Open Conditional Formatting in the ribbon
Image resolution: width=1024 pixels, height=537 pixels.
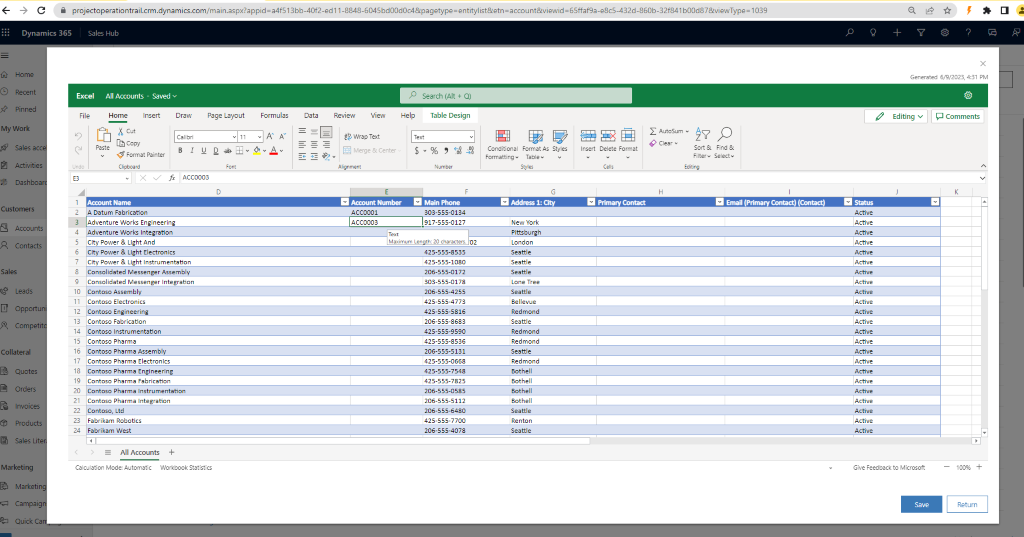[x=502, y=138]
